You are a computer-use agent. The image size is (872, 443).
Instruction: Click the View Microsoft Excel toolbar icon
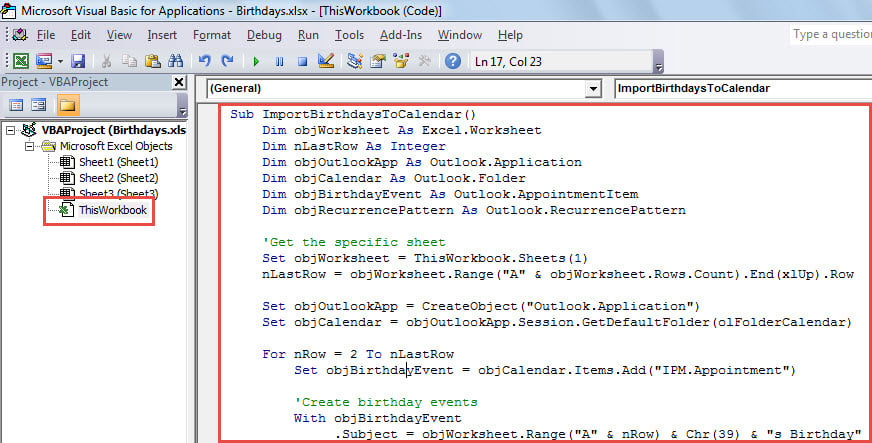21,61
